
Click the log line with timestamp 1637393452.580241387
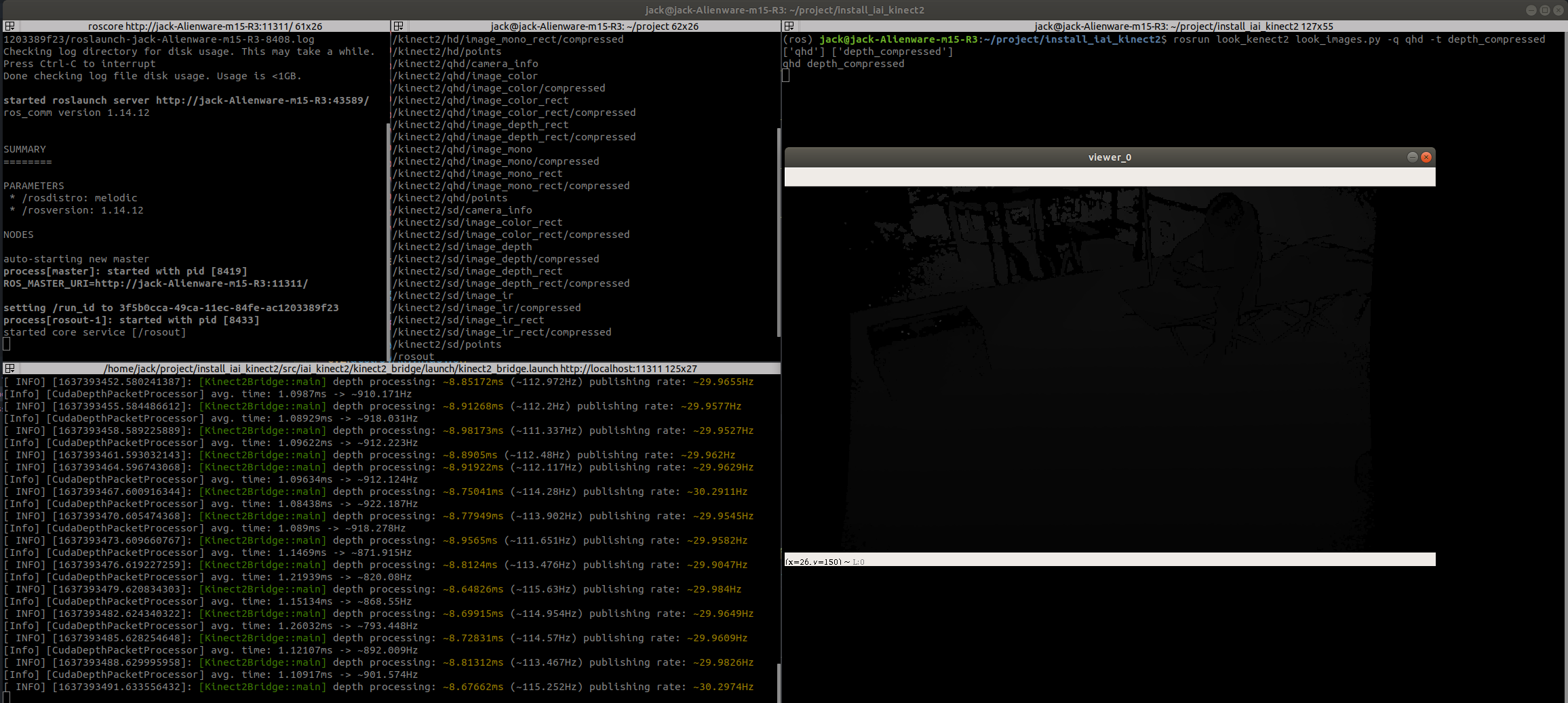[378, 382]
